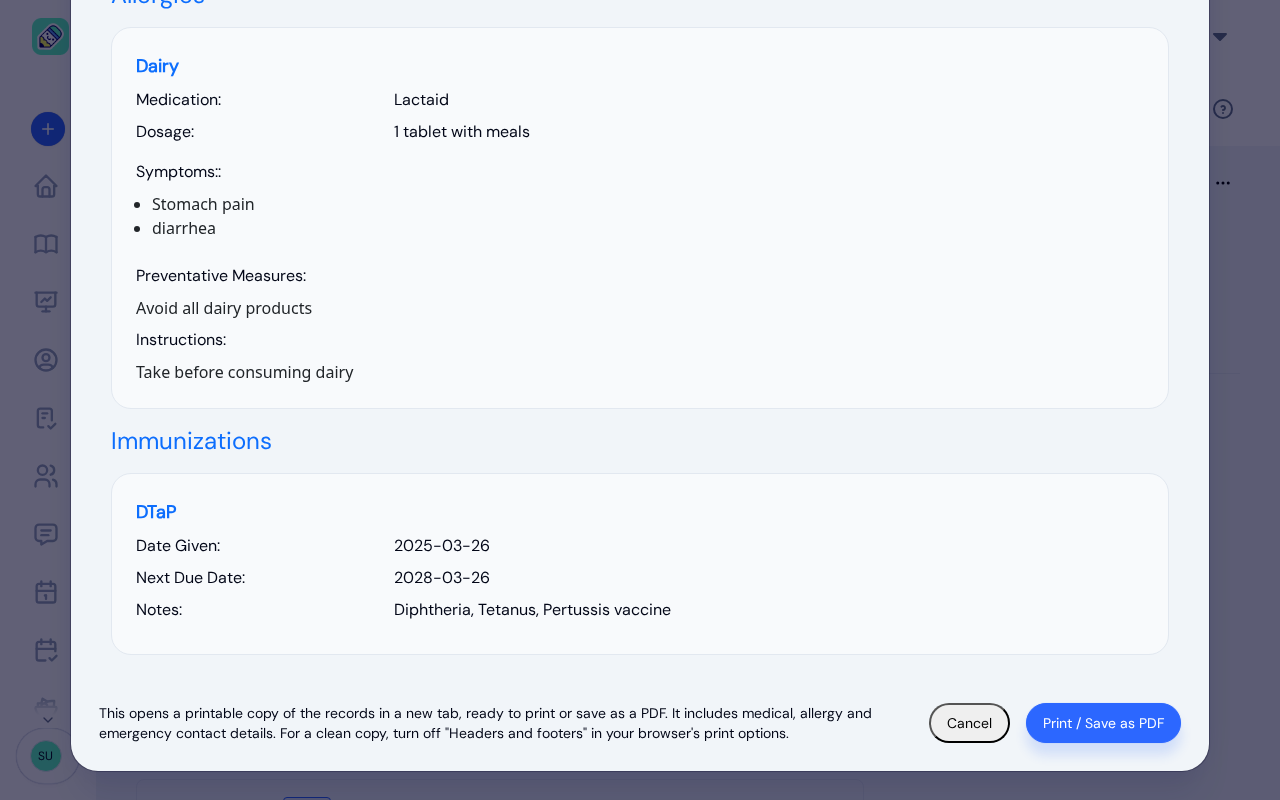Click 'Avoid all dairy products' text
This screenshot has width=1280, height=800.
coord(224,308)
